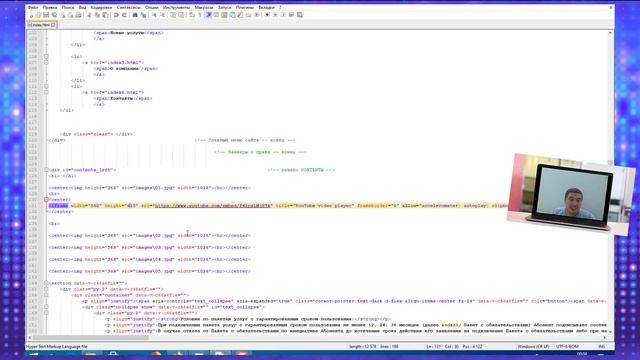640x360 pixels.
Task: Collapse the div class="collapse show" fold marker
Action: [x=46, y=307]
